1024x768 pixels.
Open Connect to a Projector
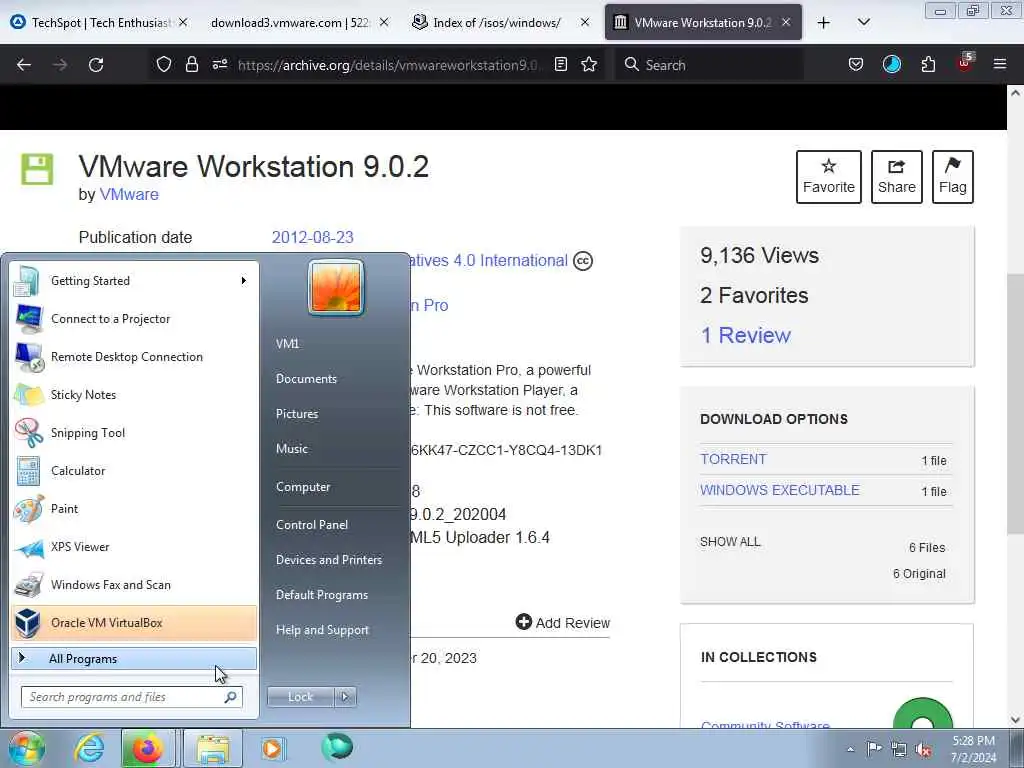(x=134, y=319)
